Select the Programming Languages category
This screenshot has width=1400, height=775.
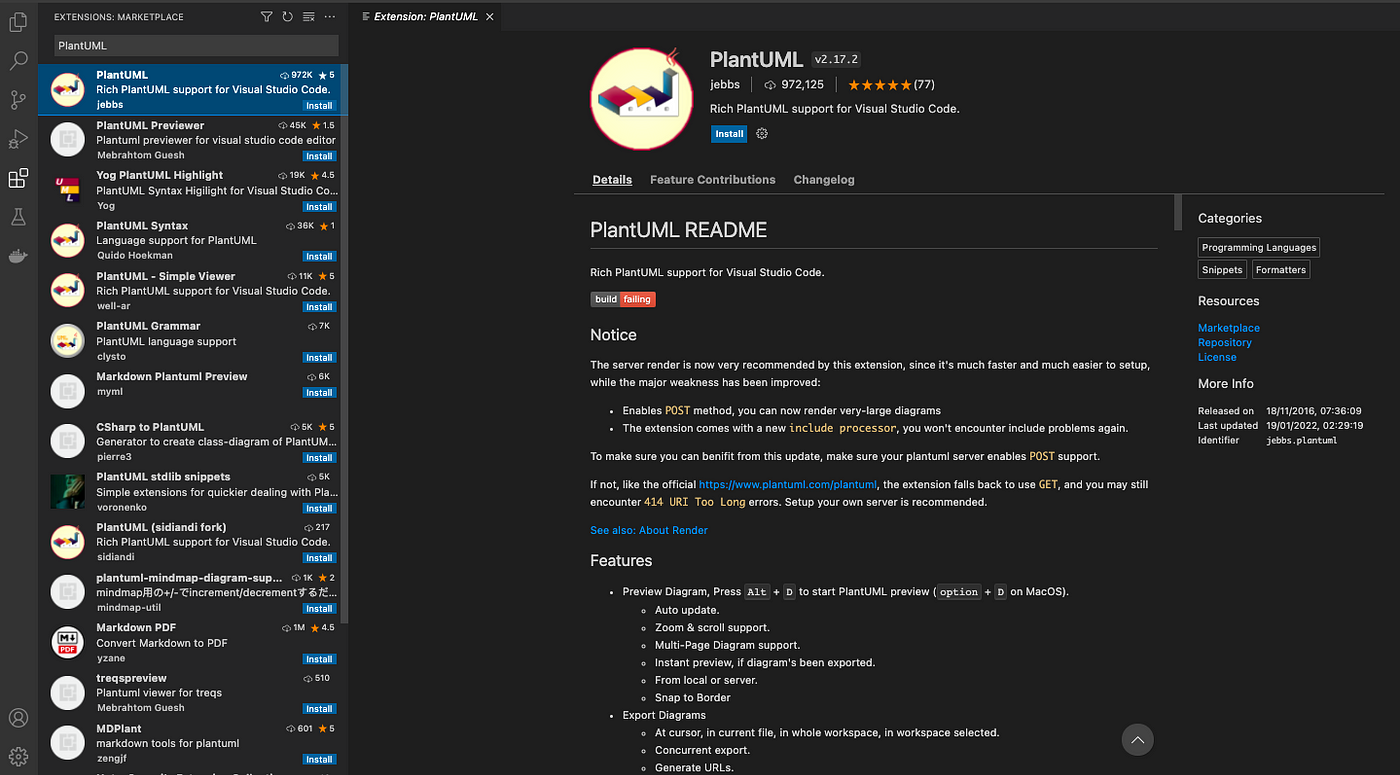pyautogui.click(x=1259, y=247)
